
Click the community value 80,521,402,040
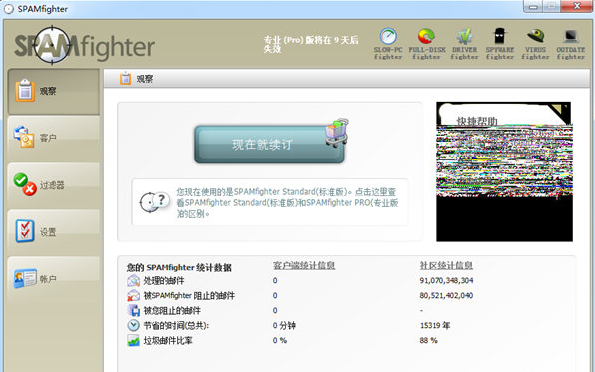pyautogui.click(x=446, y=295)
